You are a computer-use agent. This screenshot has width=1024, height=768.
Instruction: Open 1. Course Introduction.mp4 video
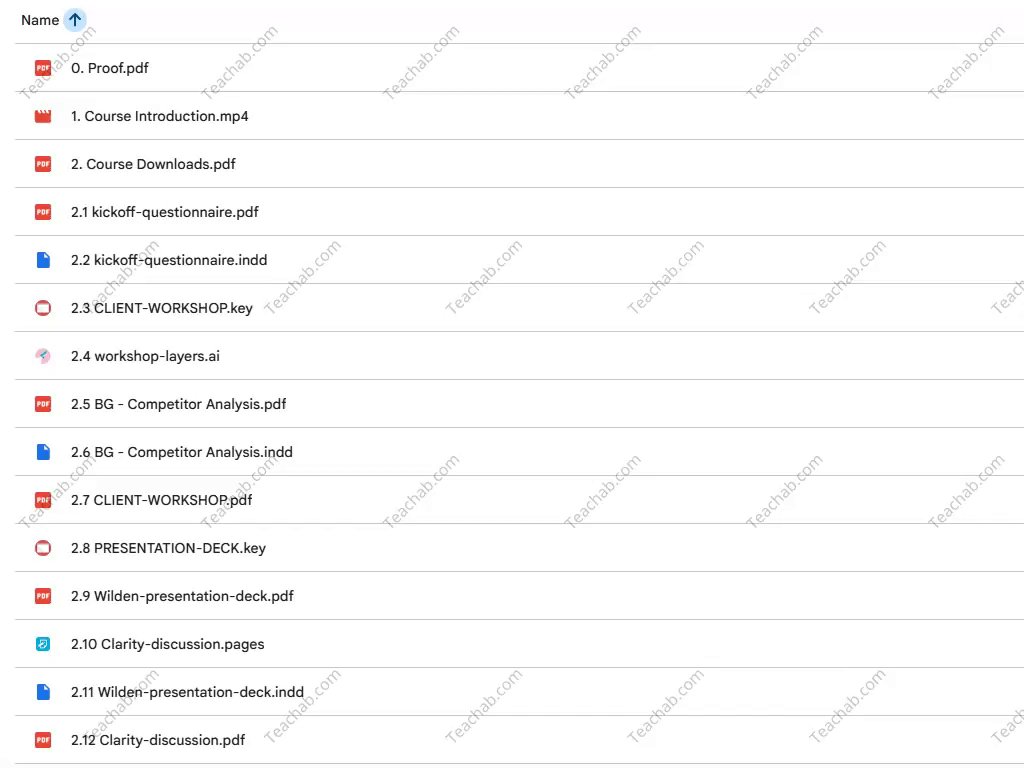(x=160, y=116)
